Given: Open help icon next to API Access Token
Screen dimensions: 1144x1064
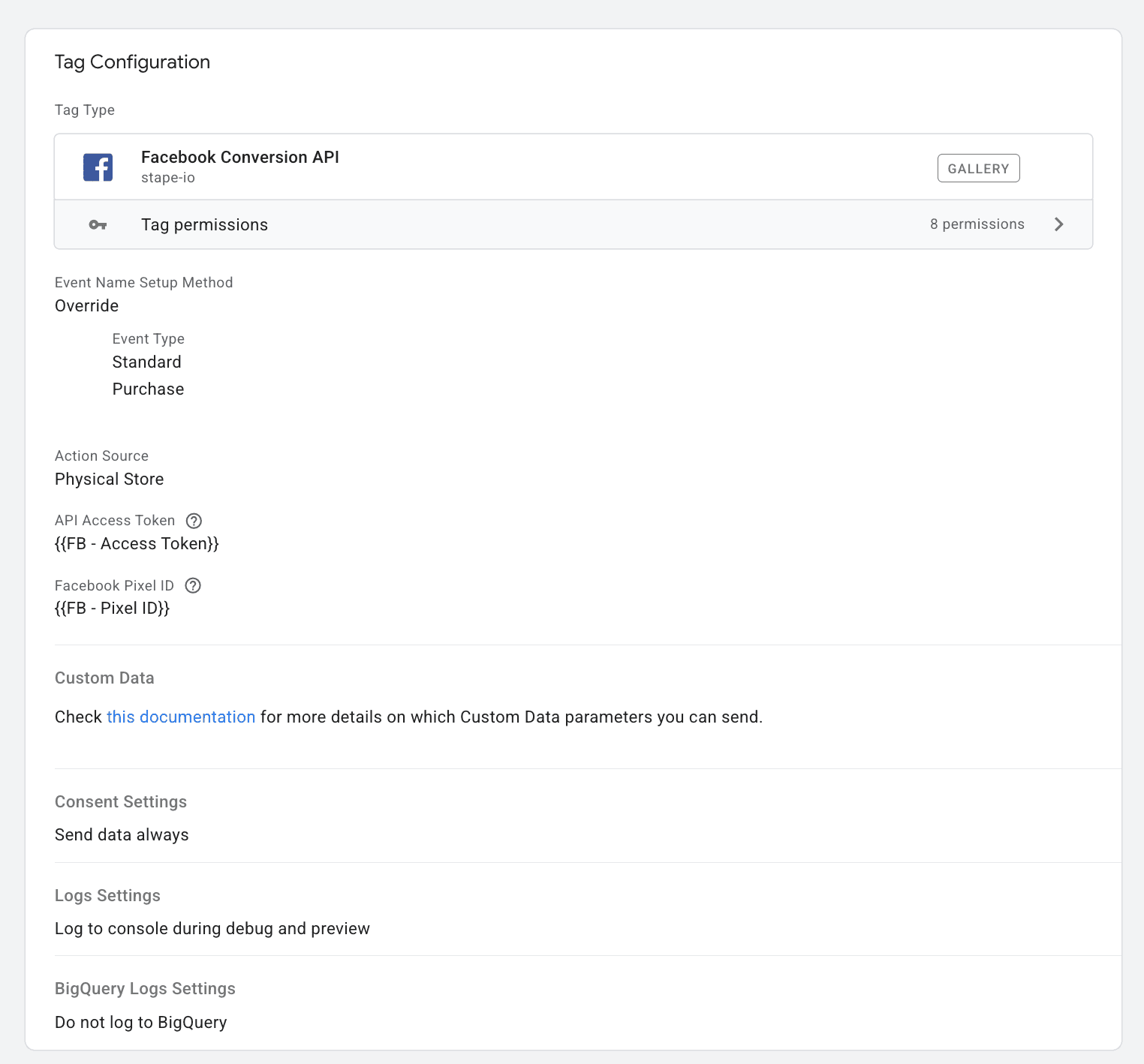Looking at the screenshot, I should 194,521.
